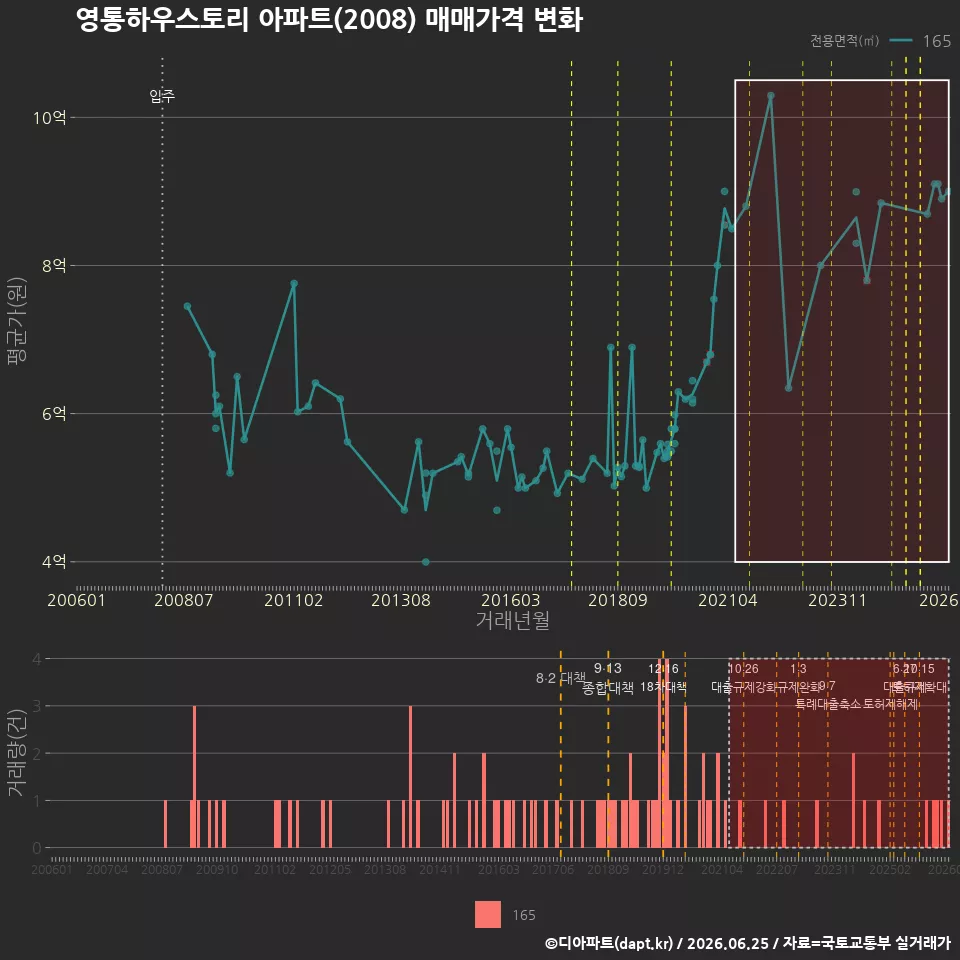Click the 8억 y-axis label
The image size is (960, 960).
54,266
